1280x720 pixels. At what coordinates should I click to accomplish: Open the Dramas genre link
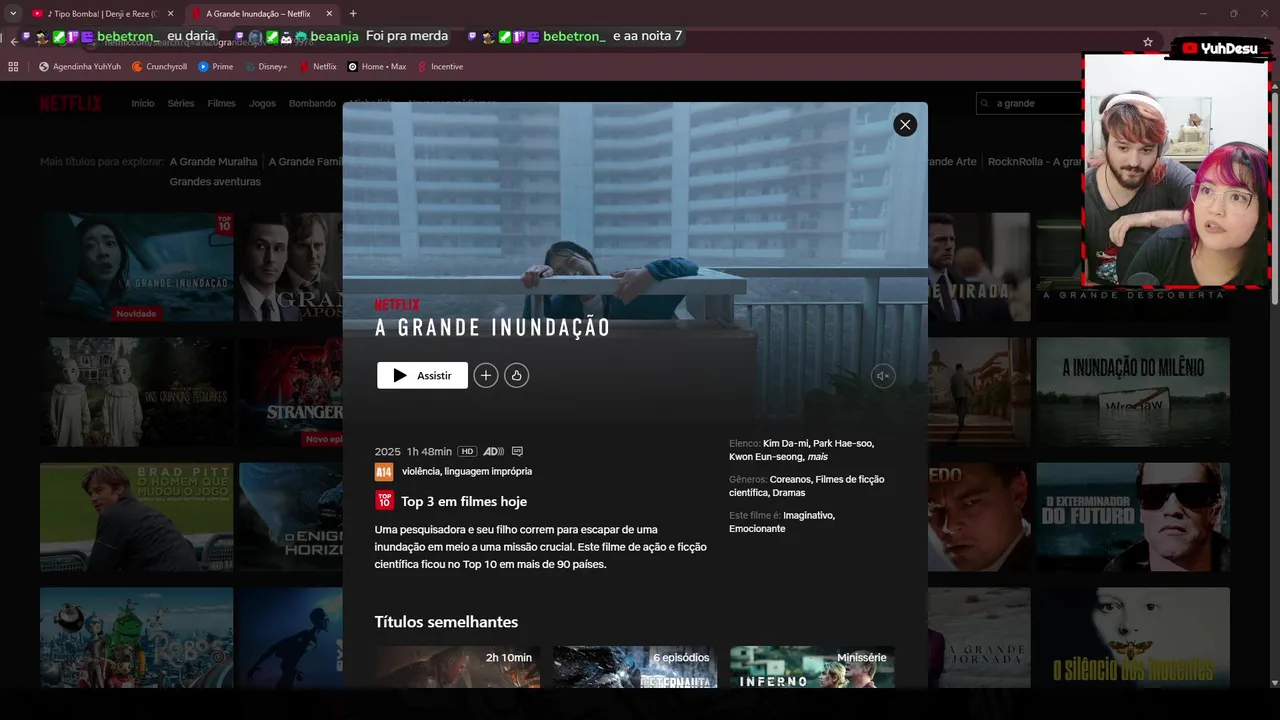[789, 493]
